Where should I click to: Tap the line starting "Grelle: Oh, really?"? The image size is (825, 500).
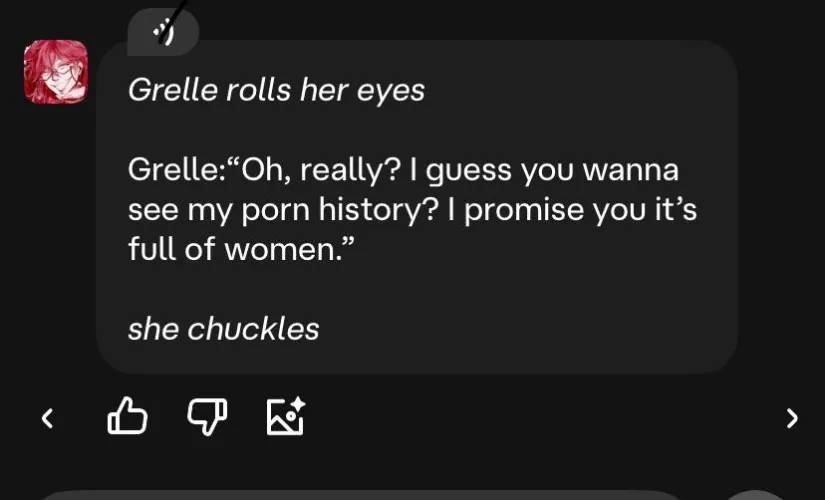click(x=403, y=170)
